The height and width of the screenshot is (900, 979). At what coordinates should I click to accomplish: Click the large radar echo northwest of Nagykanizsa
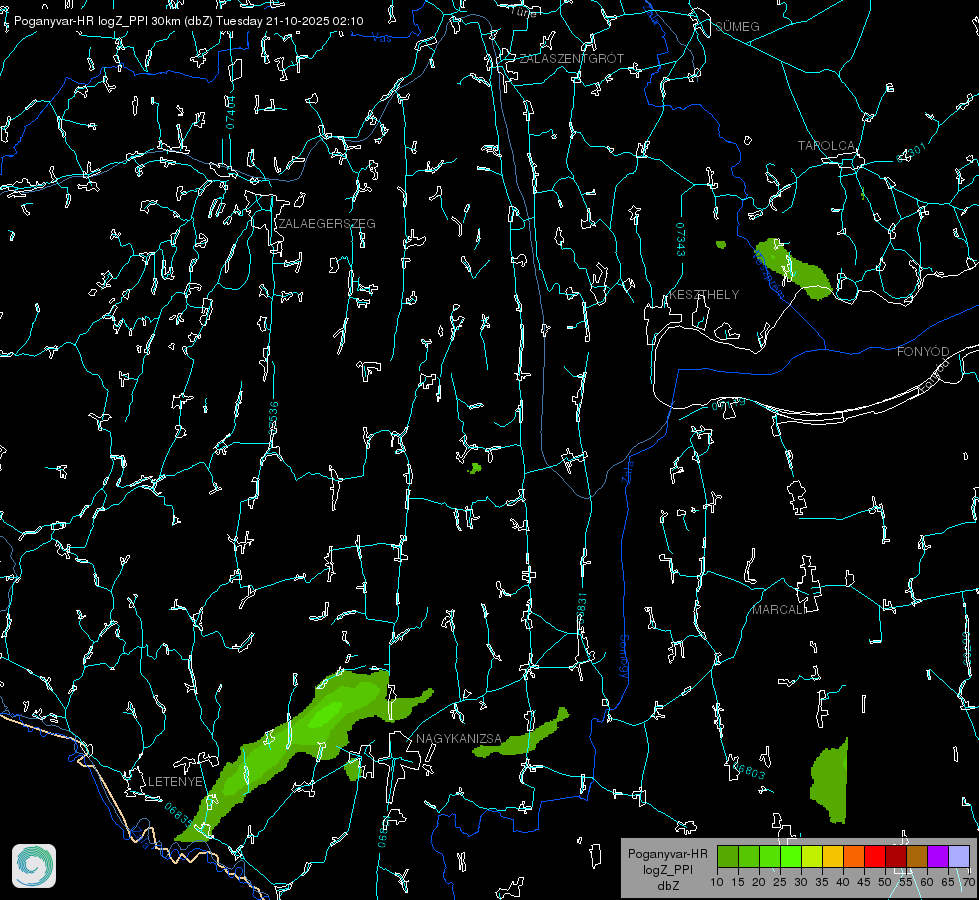pyautogui.click(x=298, y=742)
